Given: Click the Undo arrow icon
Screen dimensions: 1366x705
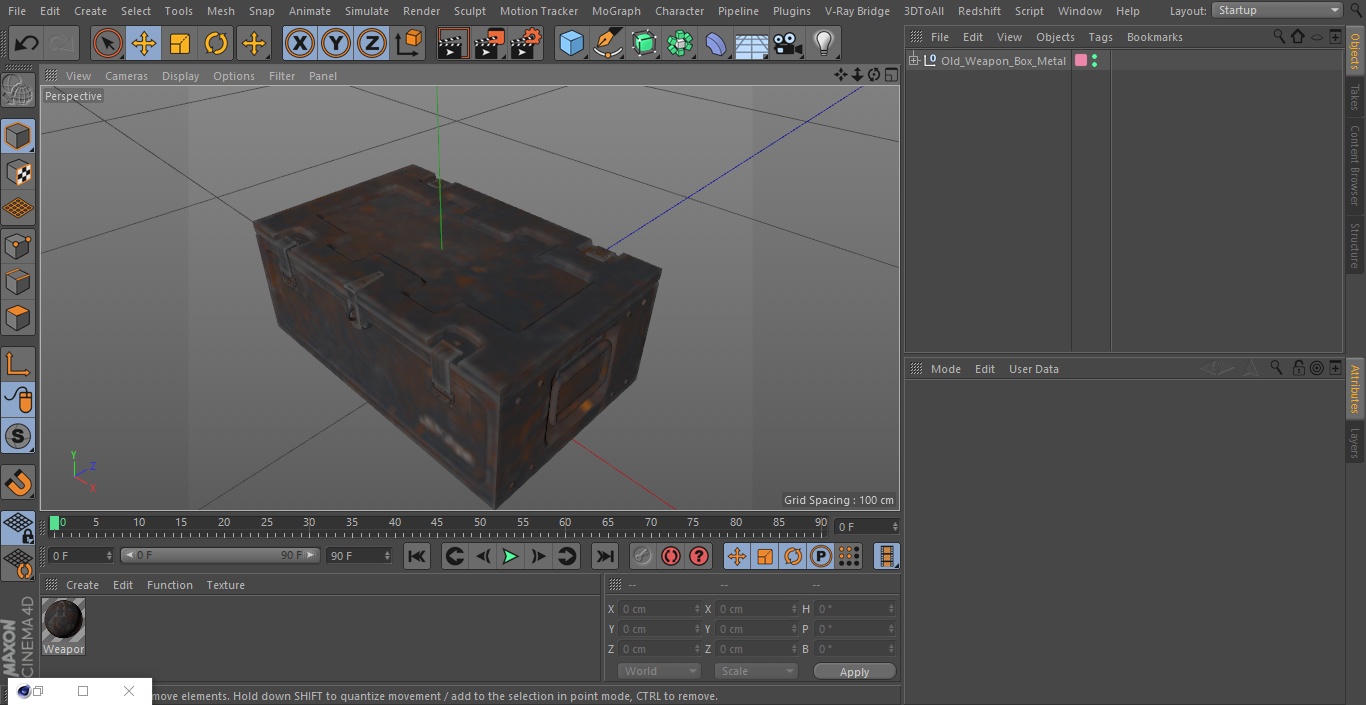Looking at the screenshot, I should pyautogui.click(x=26, y=43).
